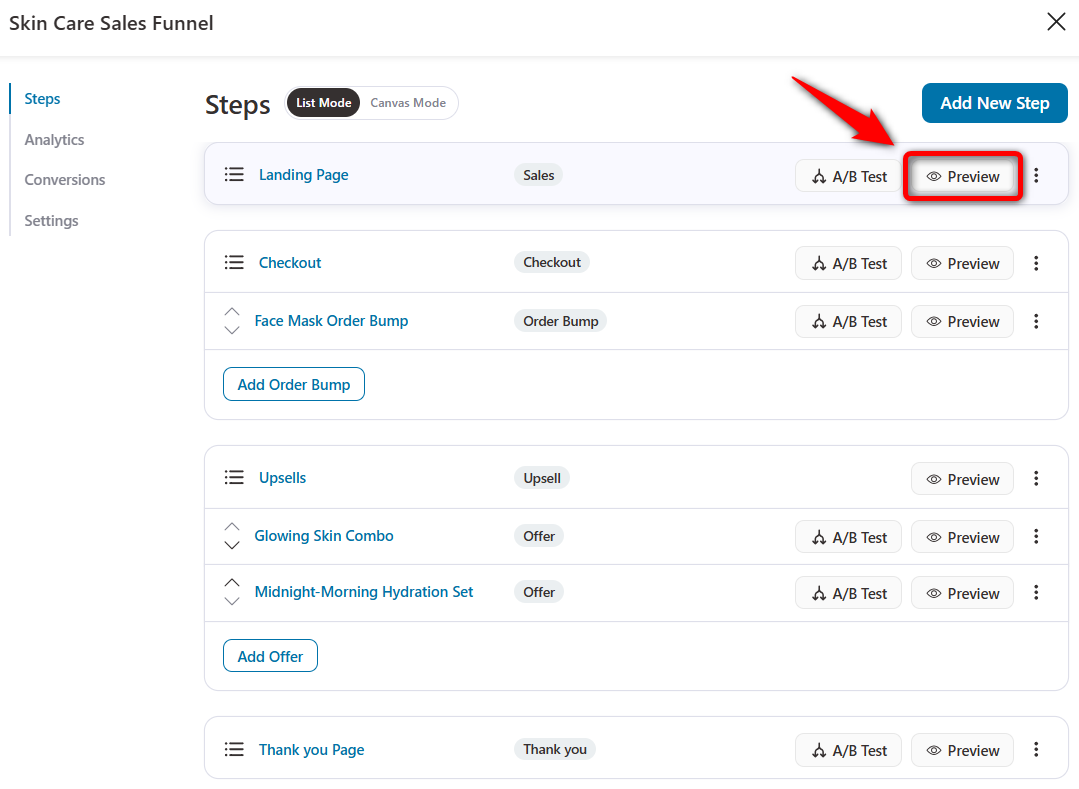Open the three-dot menu for Landing Page
Image resolution: width=1079 pixels, height=789 pixels.
click(x=1036, y=175)
